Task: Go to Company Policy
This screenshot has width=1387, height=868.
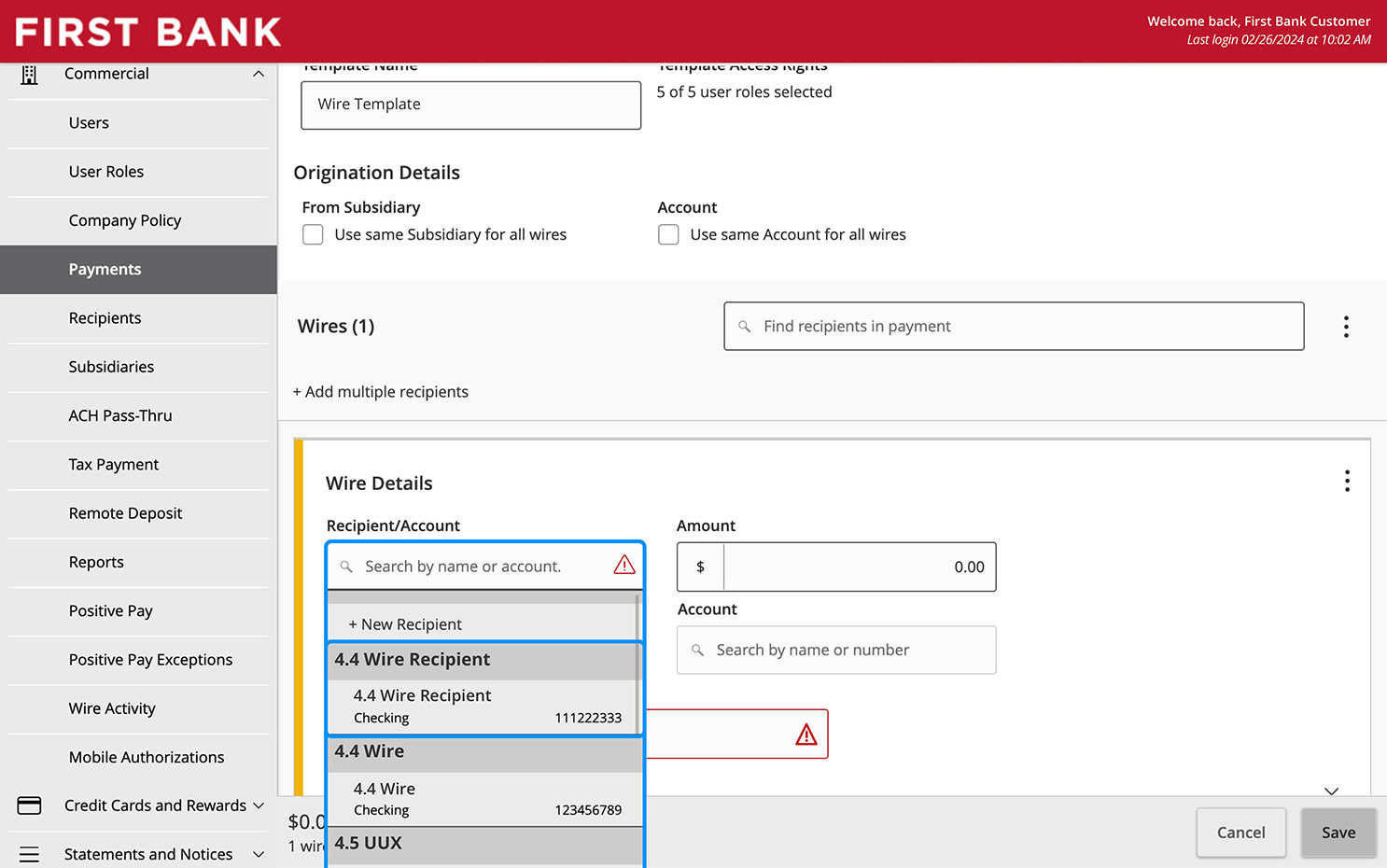Action: pyautogui.click(x=138, y=220)
